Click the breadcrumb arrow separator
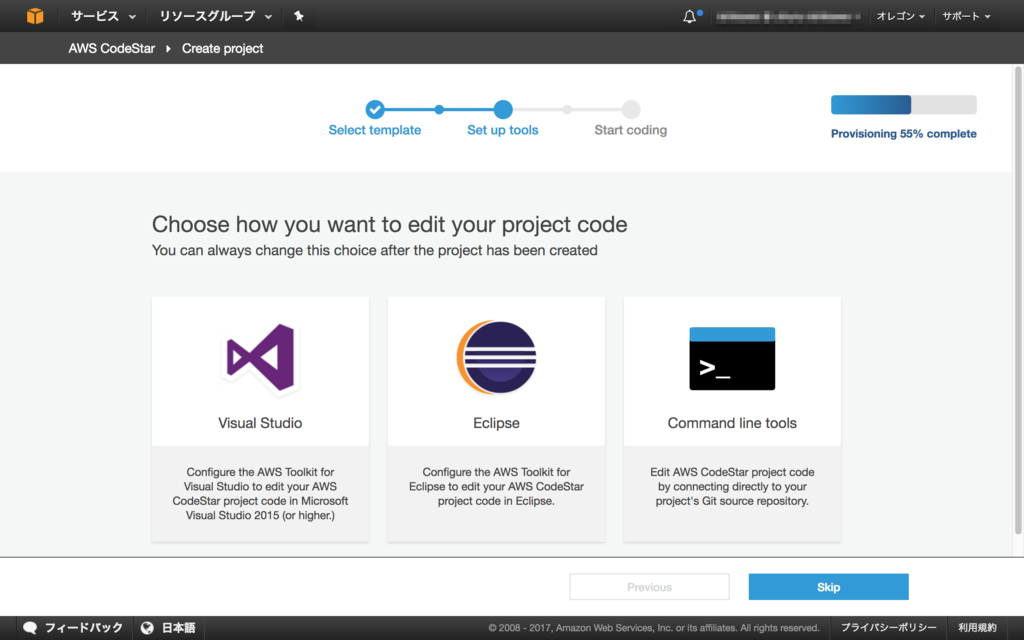 (x=168, y=48)
